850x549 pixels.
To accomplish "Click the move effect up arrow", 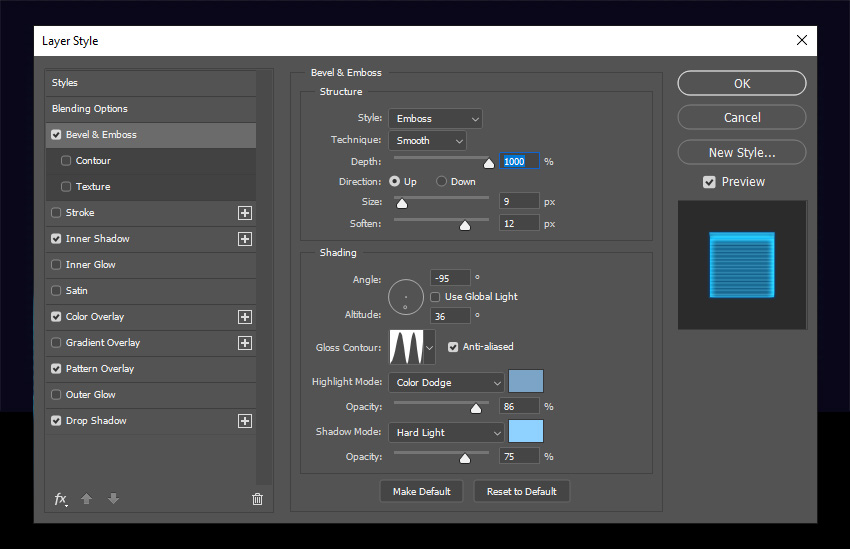I will (86, 499).
